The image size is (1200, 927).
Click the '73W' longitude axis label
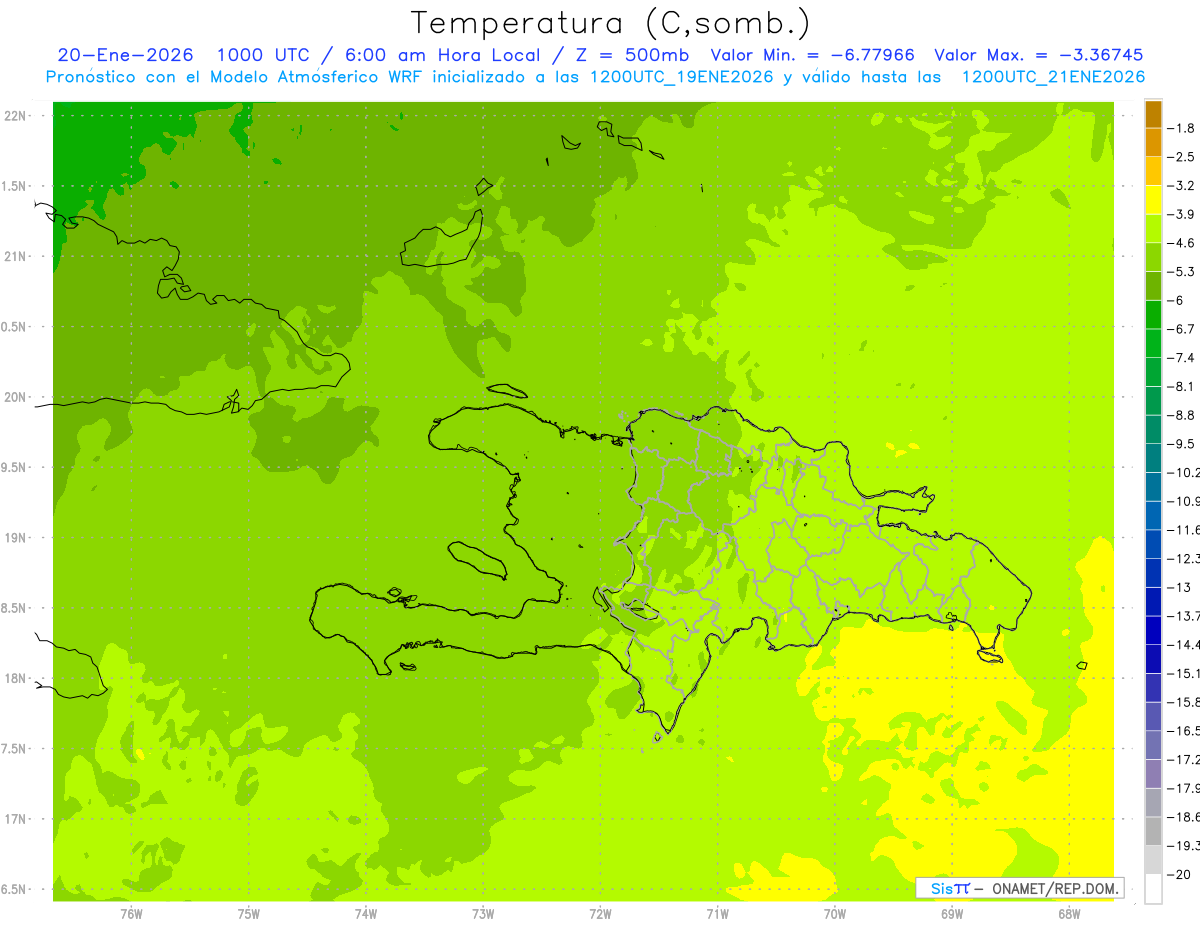point(483,913)
